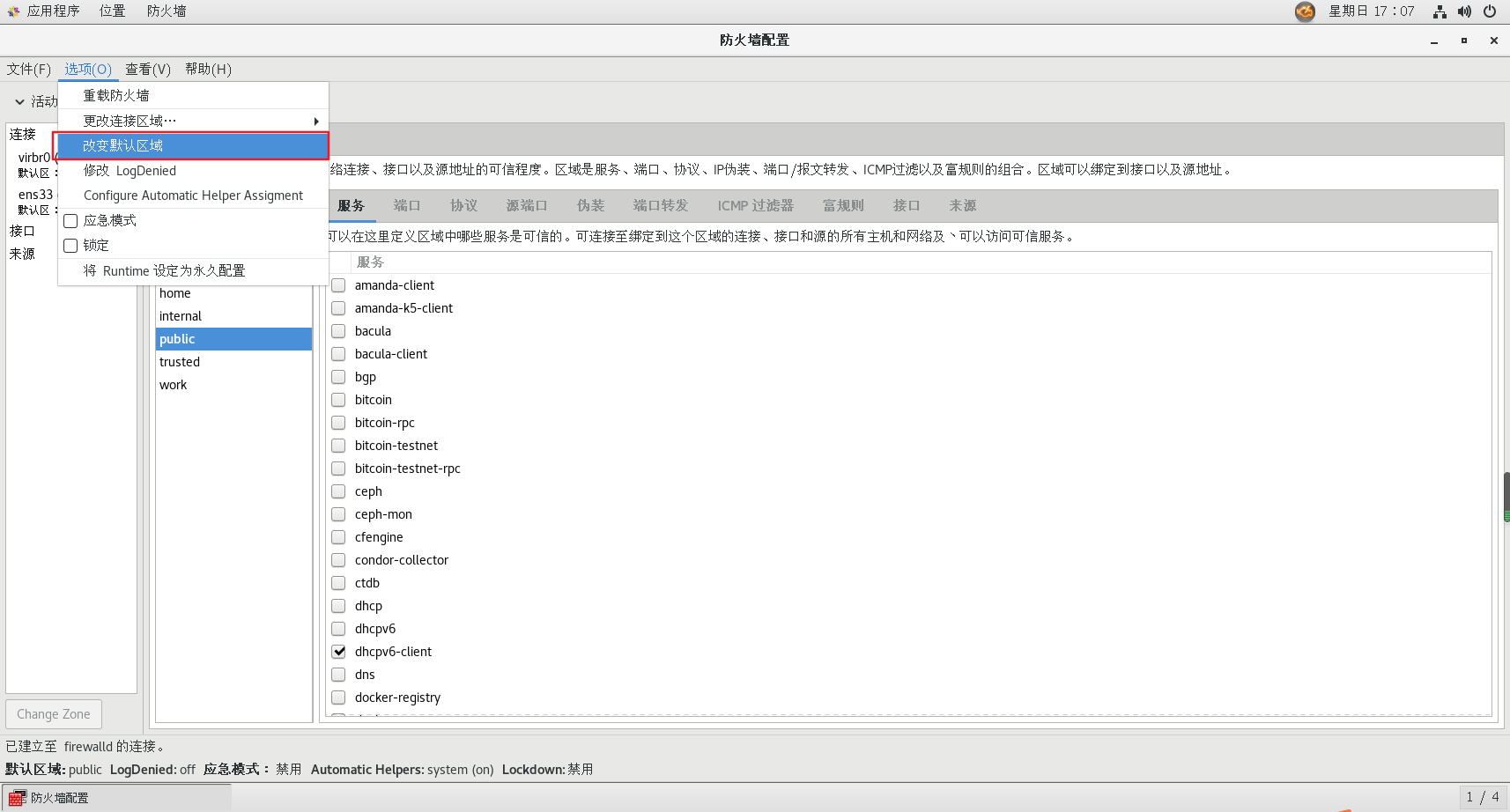Screen dimensions: 1510x812
Task: Select the public zone
Action: point(233,339)
